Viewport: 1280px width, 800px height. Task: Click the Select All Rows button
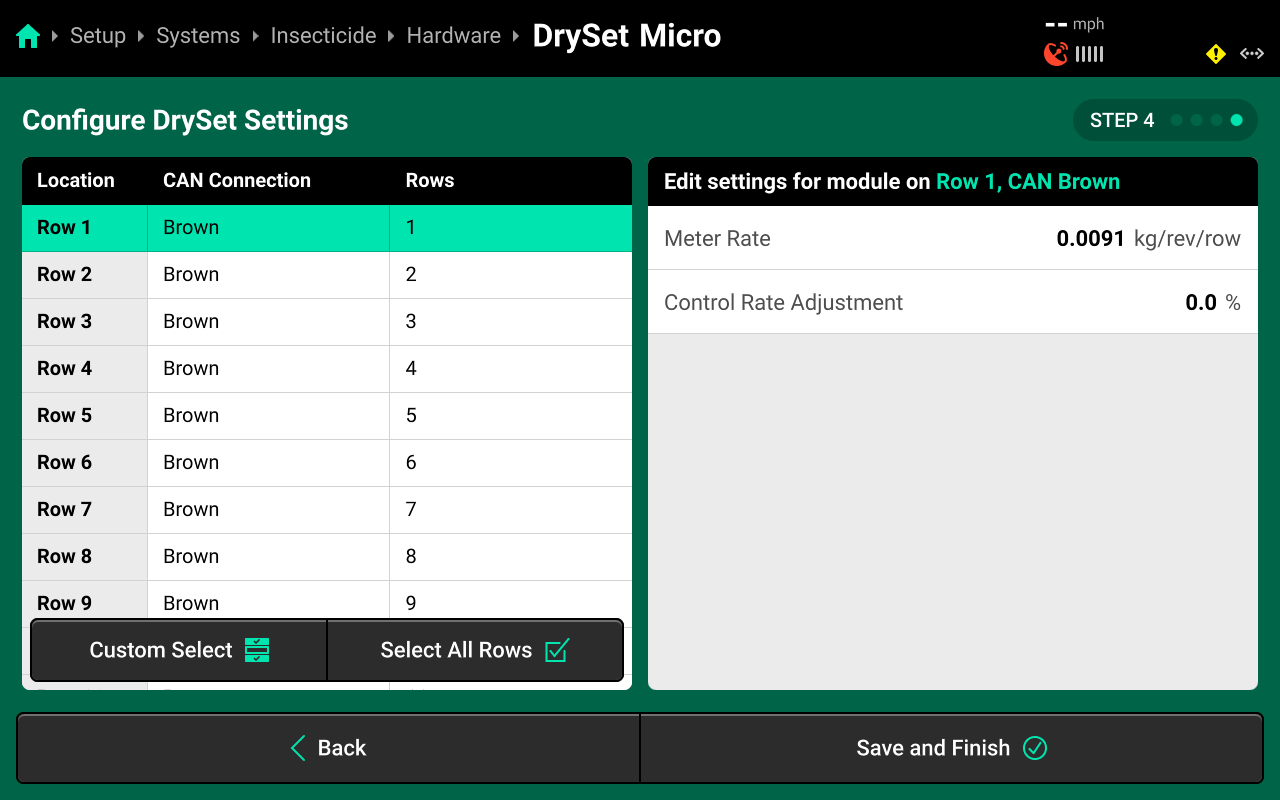coord(475,650)
